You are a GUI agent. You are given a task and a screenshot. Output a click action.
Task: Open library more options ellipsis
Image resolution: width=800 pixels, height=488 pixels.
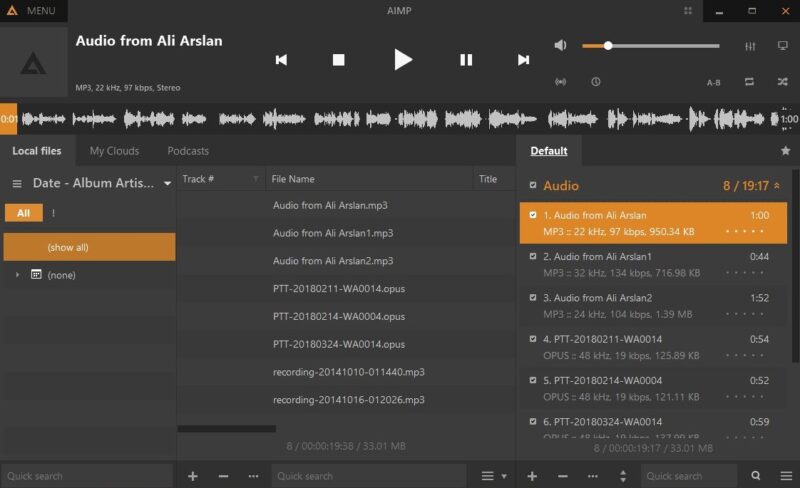click(x=253, y=476)
